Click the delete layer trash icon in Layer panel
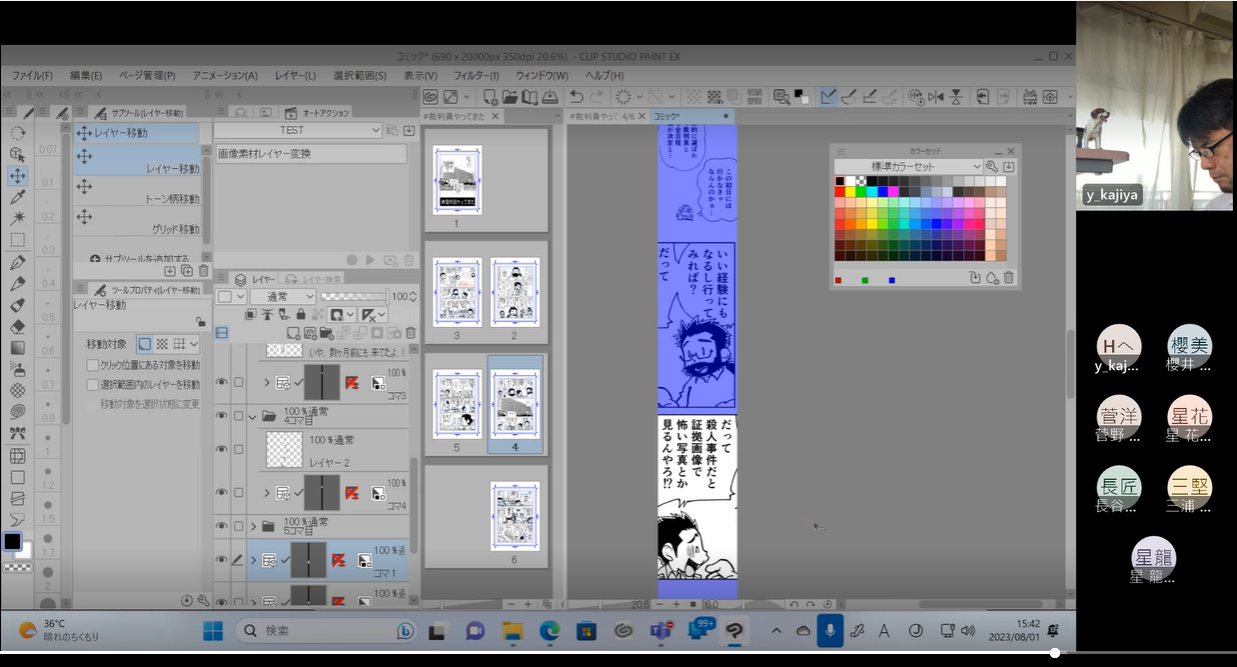 point(410,333)
